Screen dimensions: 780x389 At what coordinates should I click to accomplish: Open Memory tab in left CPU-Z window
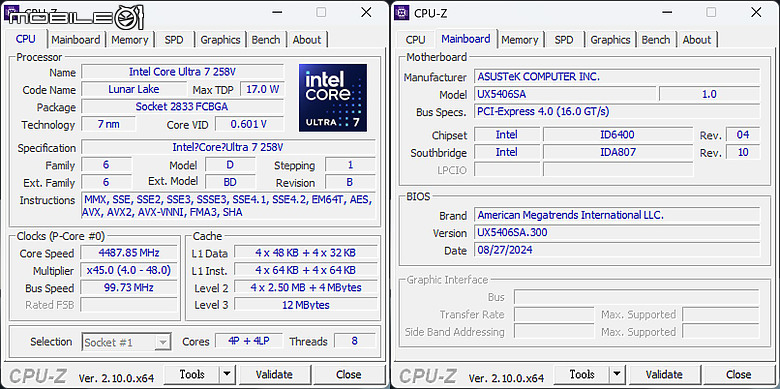[129, 40]
